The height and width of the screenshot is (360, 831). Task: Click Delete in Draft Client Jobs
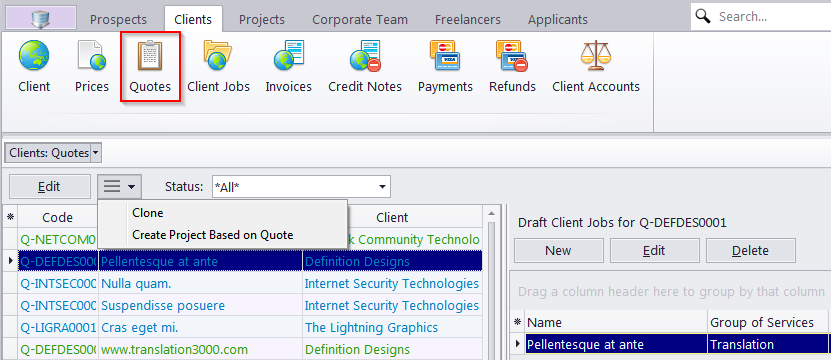750,250
